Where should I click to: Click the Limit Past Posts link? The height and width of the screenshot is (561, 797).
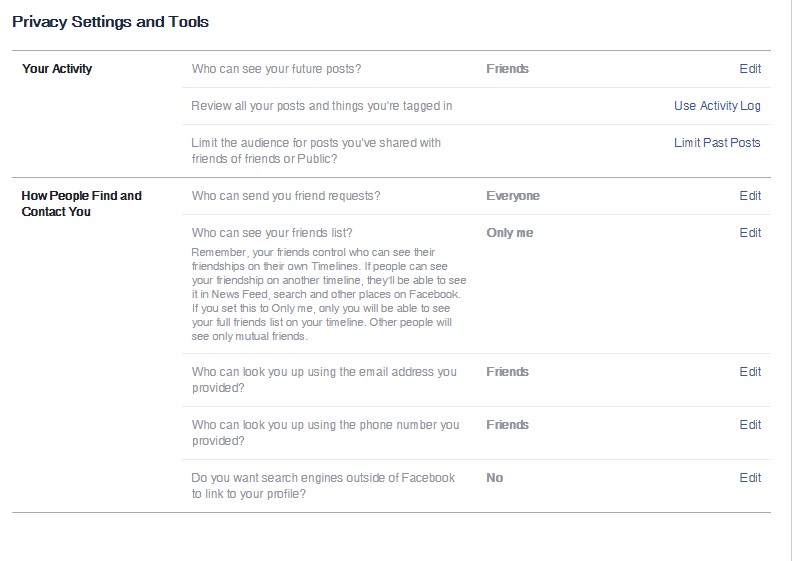(x=717, y=143)
